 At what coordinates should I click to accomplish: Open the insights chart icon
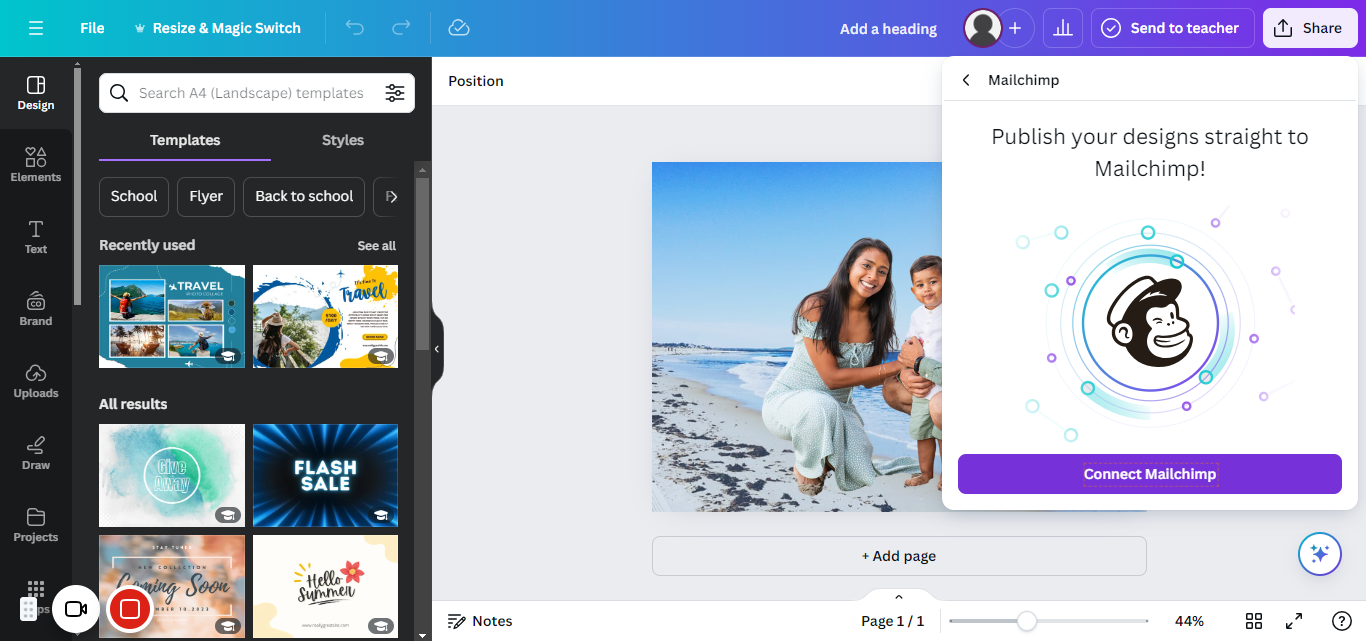(x=1063, y=28)
